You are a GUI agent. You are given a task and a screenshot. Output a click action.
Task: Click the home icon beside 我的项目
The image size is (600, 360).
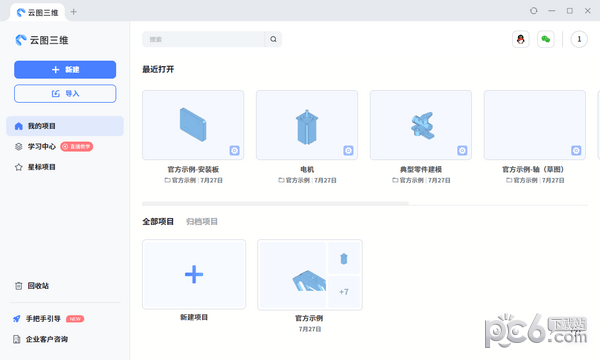[18, 126]
